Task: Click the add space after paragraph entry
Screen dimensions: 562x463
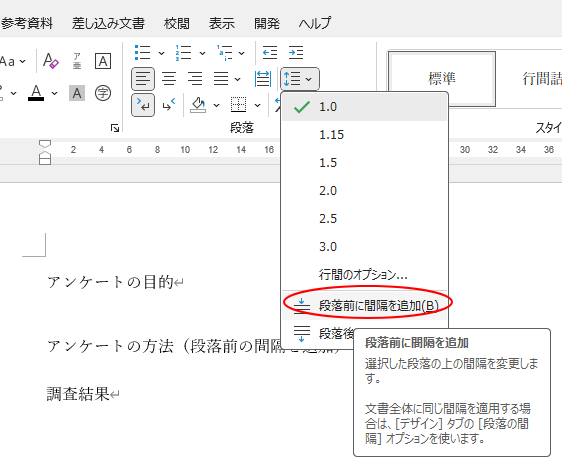Action: (318, 334)
